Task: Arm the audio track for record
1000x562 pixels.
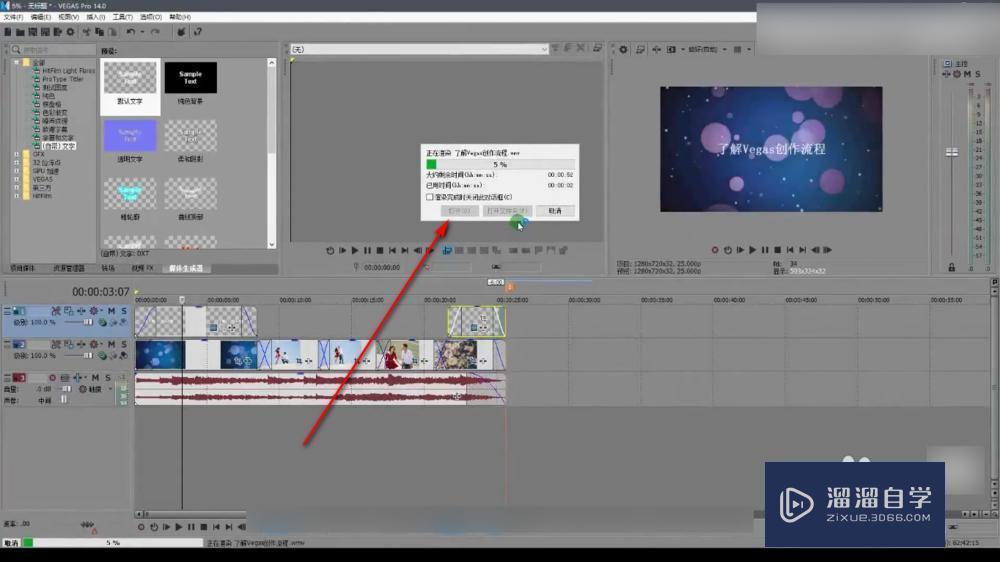Action: [x=52, y=378]
